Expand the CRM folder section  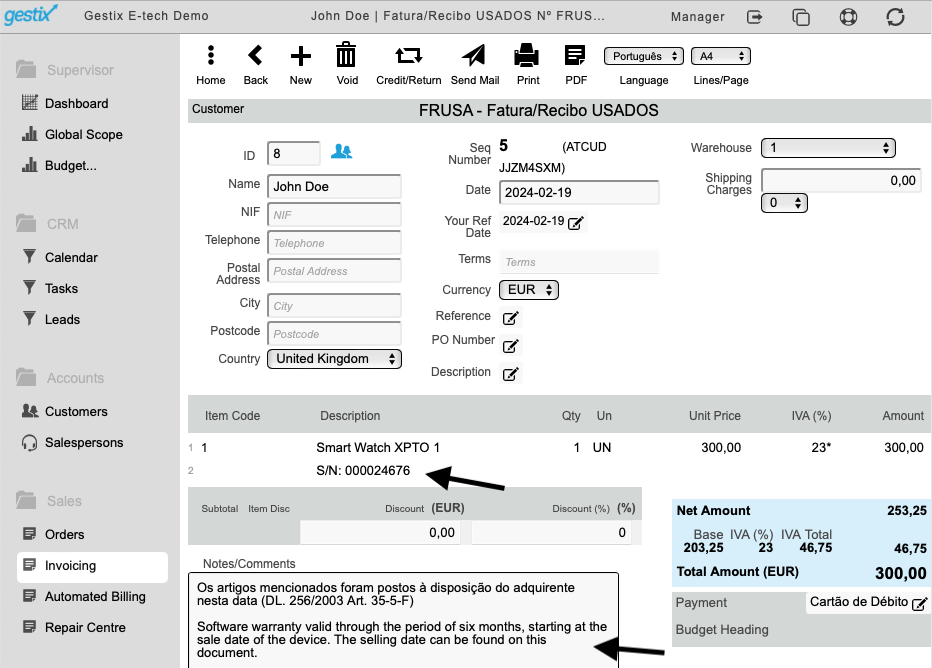pos(47,223)
